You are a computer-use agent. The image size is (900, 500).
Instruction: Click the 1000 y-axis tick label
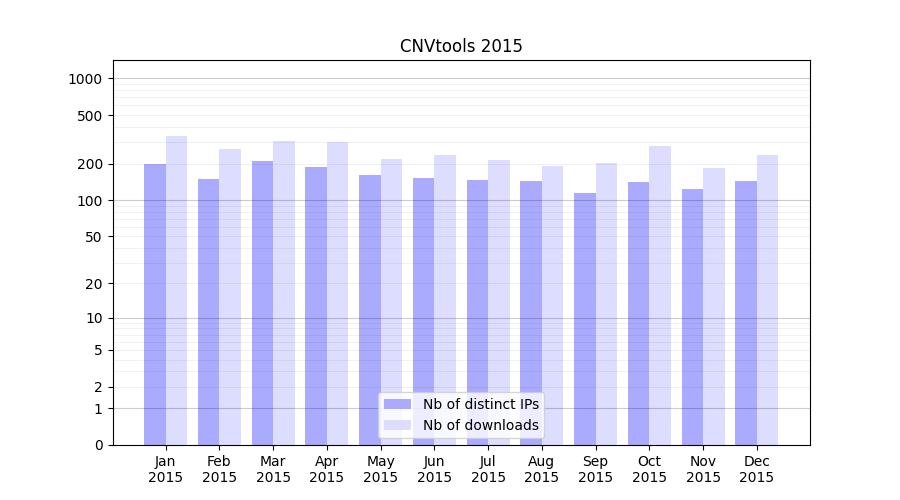coord(85,79)
